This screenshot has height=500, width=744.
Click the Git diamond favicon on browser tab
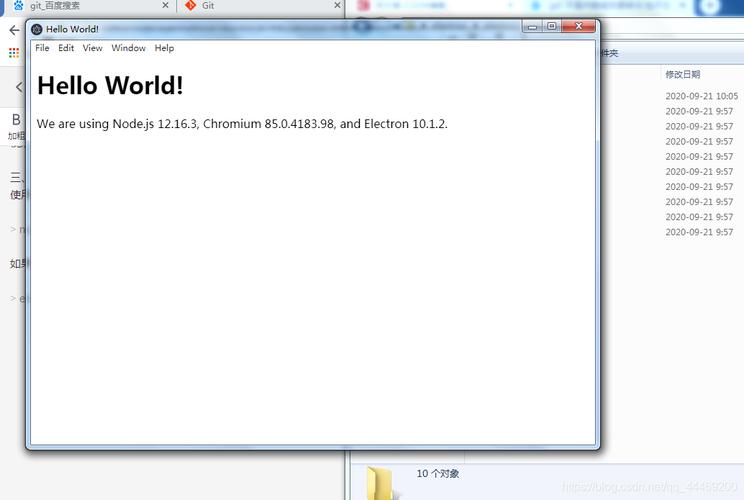191,5
